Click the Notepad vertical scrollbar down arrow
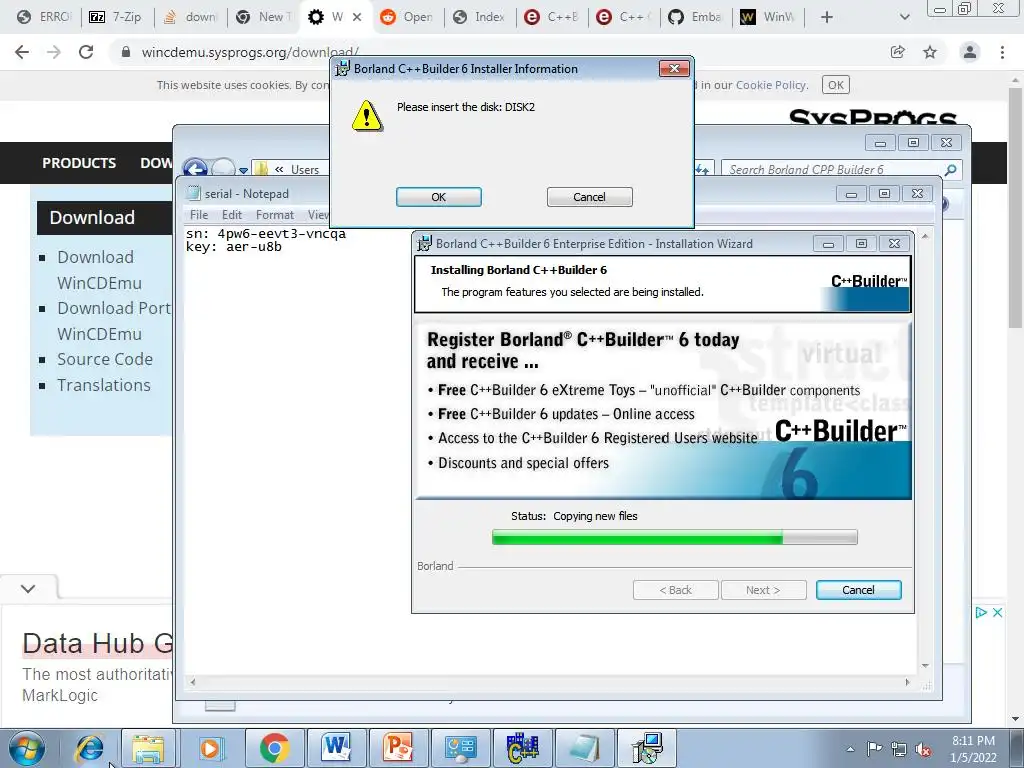1024x768 pixels. (925, 665)
